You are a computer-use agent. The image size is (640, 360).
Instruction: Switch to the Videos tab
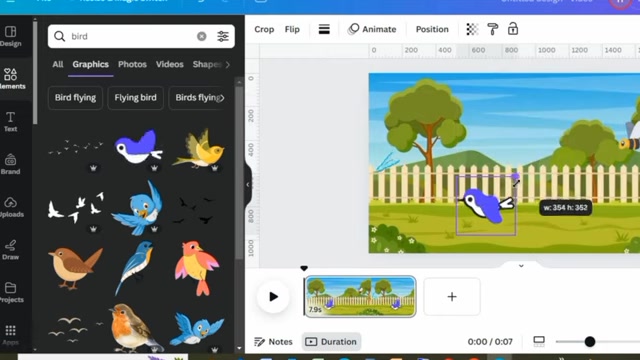pyautogui.click(x=169, y=64)
